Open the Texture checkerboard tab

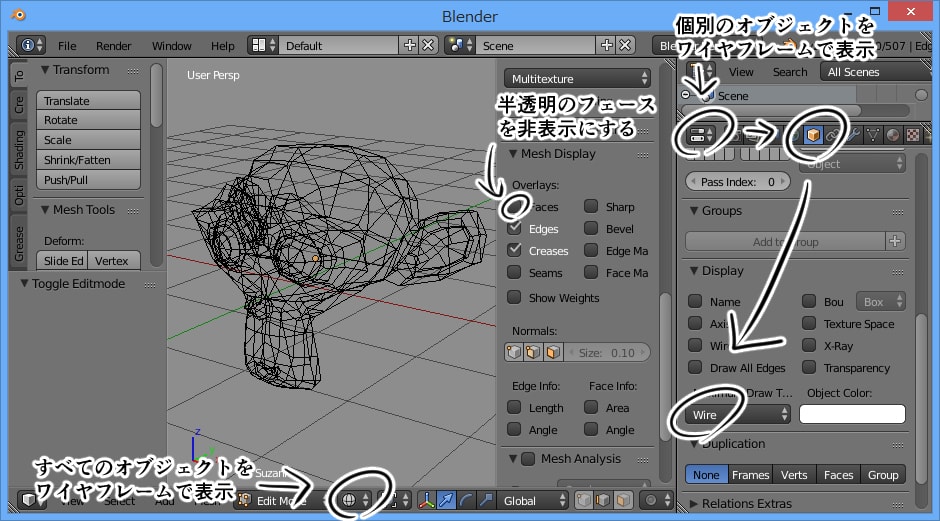pos(912,135)
